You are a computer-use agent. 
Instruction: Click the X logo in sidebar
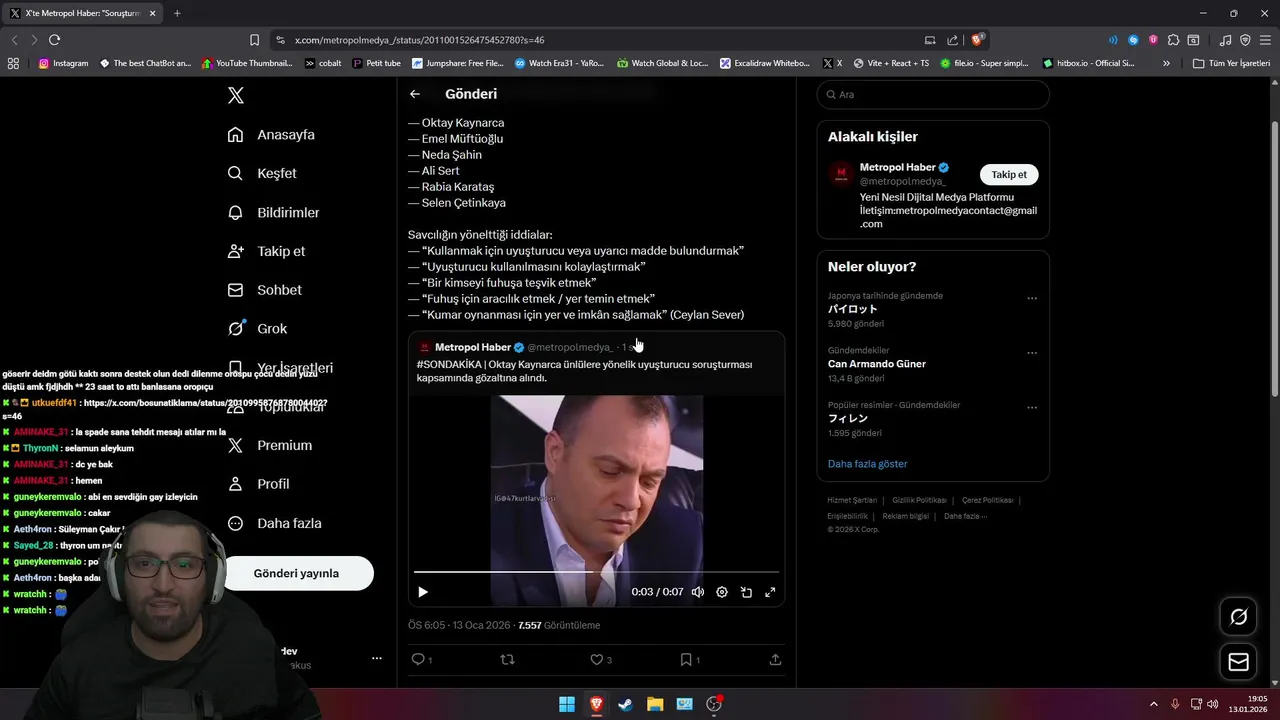[235, 95]
